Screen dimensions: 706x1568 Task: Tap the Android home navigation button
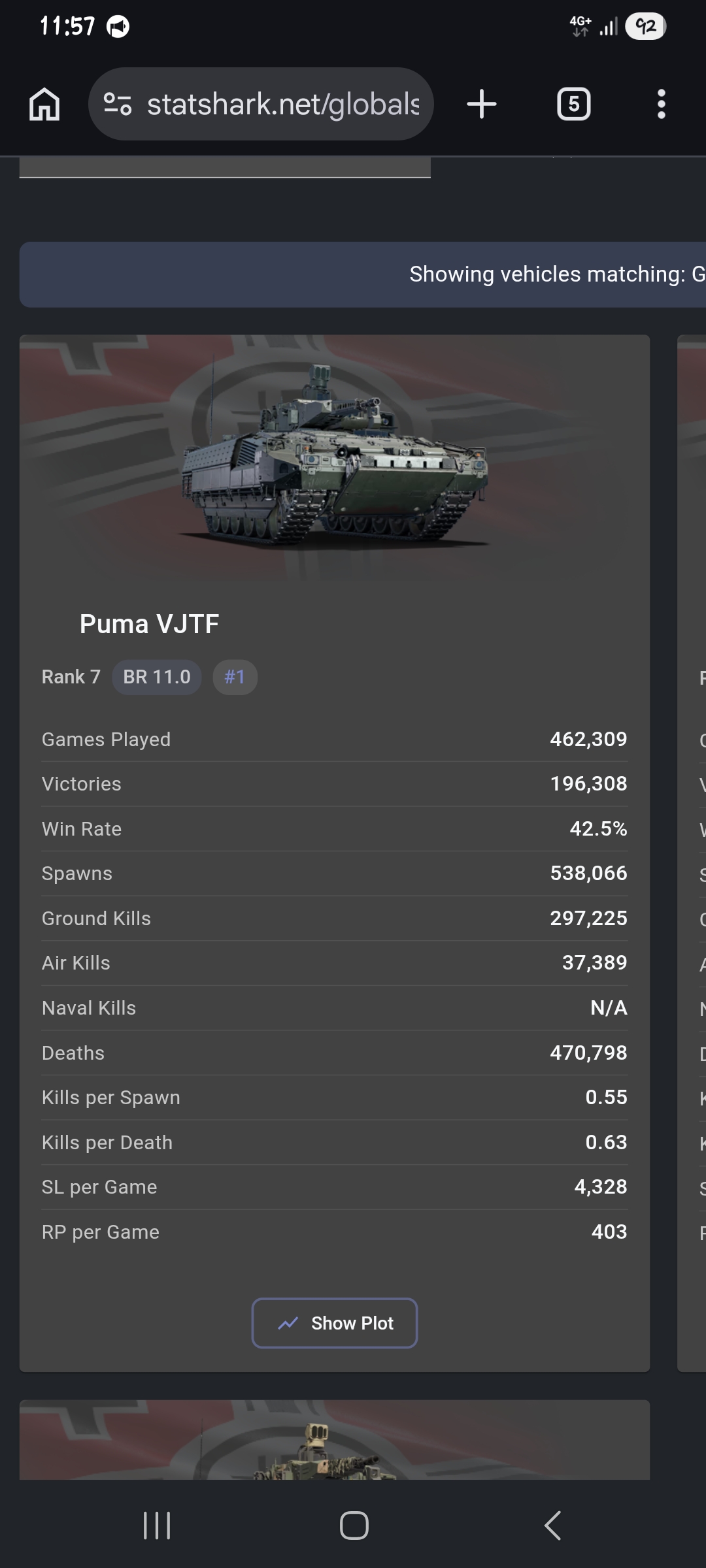[354, 1526]
